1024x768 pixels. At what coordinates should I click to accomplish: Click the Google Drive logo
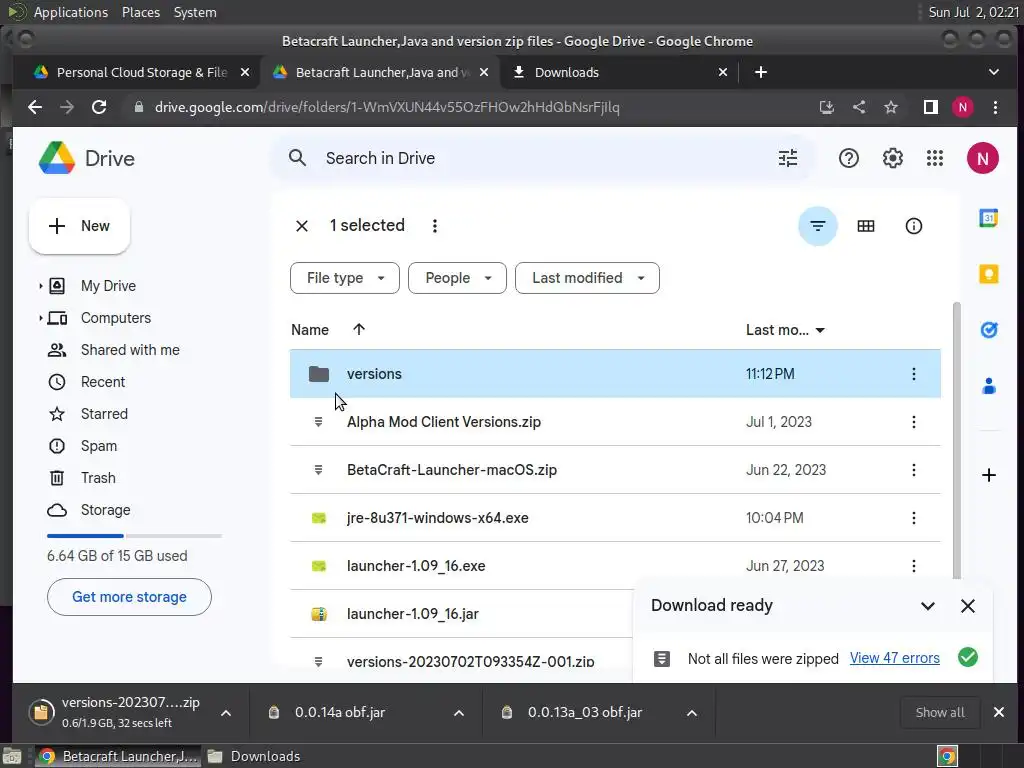[x=57, y=158]
